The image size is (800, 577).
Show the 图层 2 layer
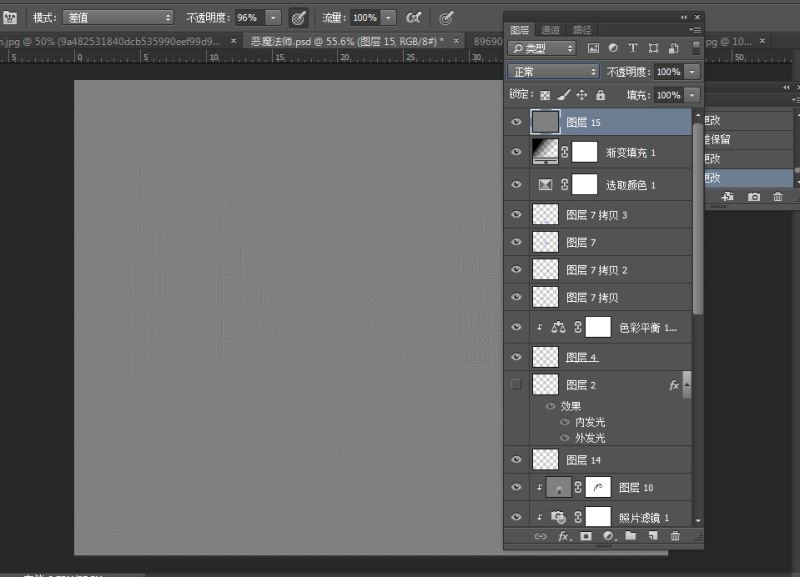click(514, 384)
